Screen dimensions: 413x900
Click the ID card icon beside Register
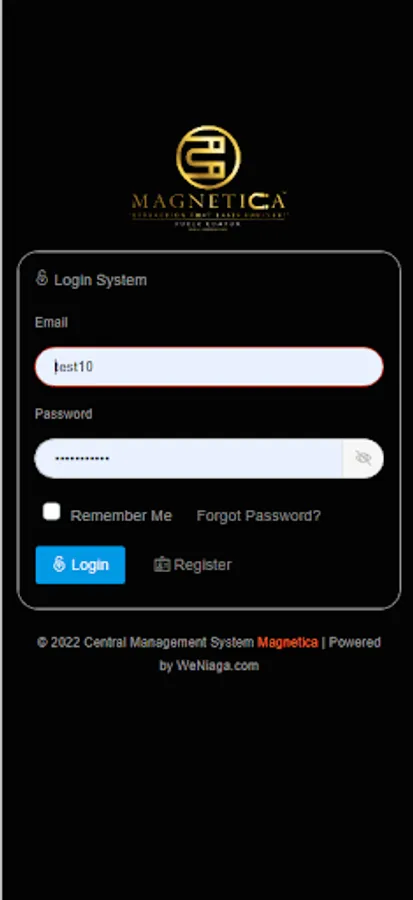coord(162,565)
